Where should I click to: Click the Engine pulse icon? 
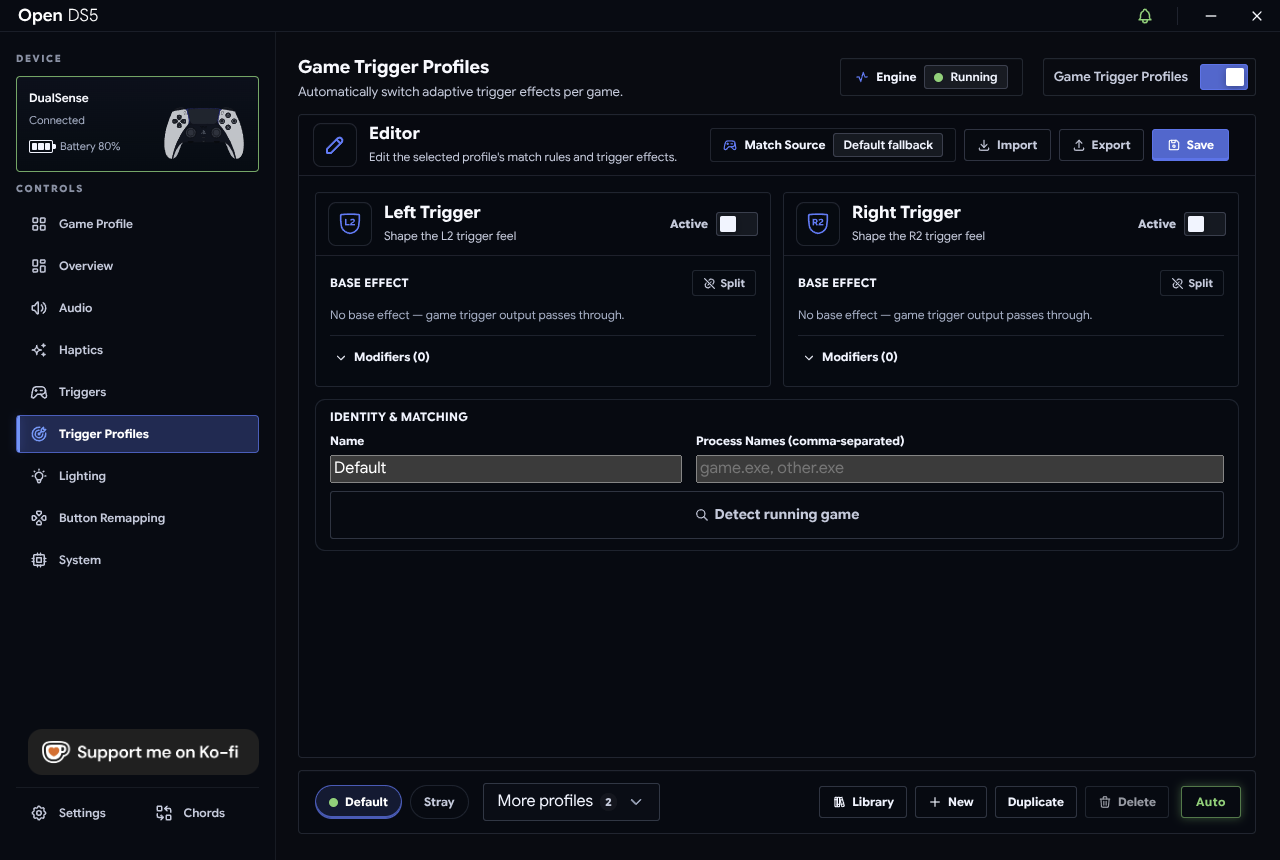tap(862, 77)
